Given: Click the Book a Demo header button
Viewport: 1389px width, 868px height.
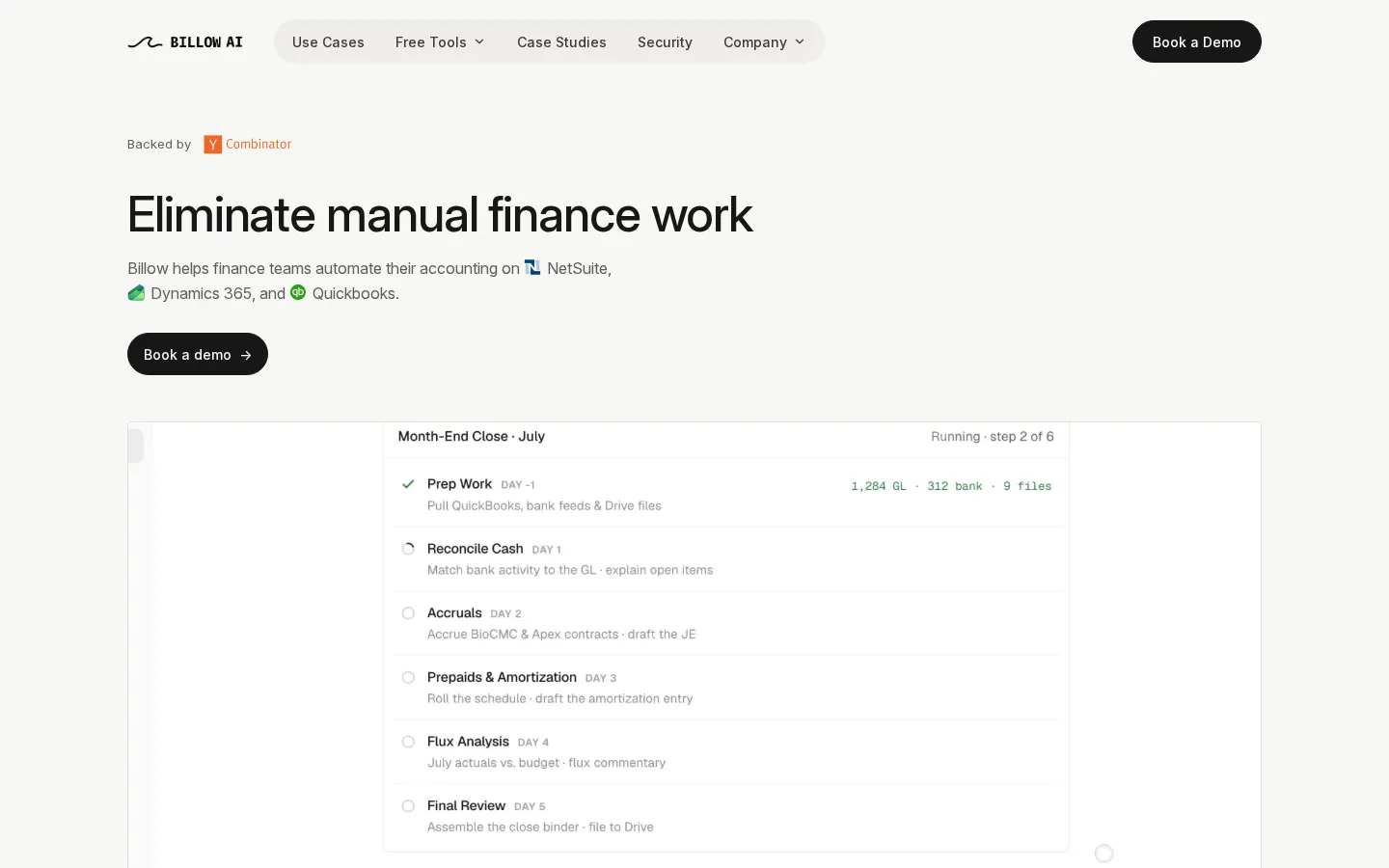Looking at the screenshot, I should tap(1196, 41).
